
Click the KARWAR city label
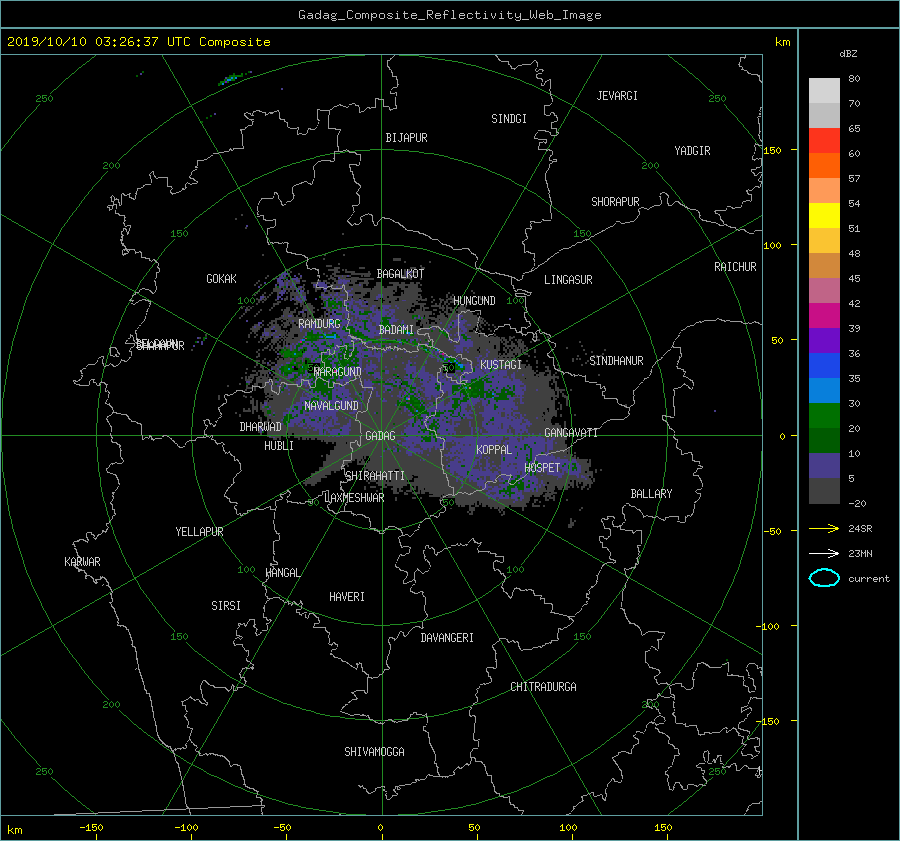click(x=82, y=562)
